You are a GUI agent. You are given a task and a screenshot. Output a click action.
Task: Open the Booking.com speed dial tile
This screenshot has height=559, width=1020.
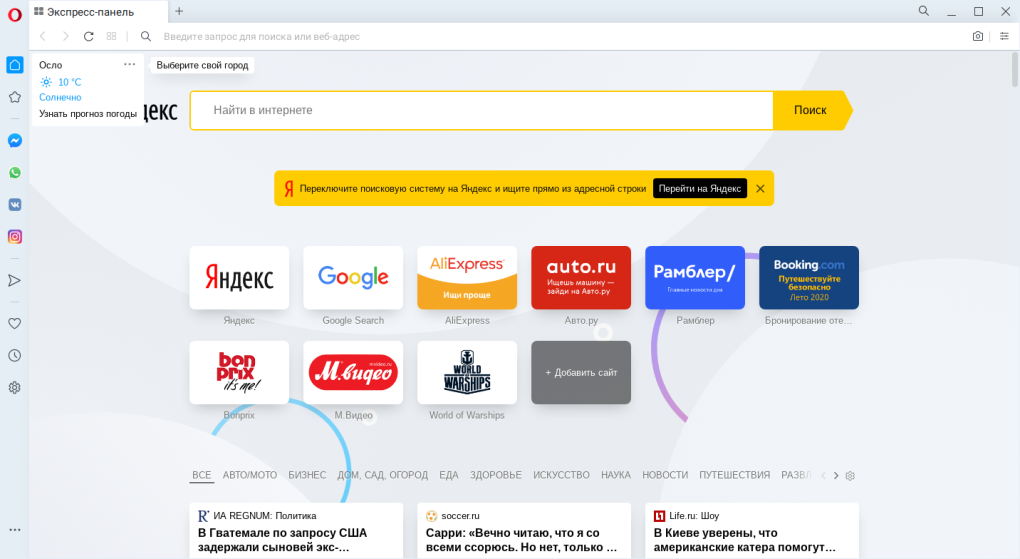[x=809, y=278]
